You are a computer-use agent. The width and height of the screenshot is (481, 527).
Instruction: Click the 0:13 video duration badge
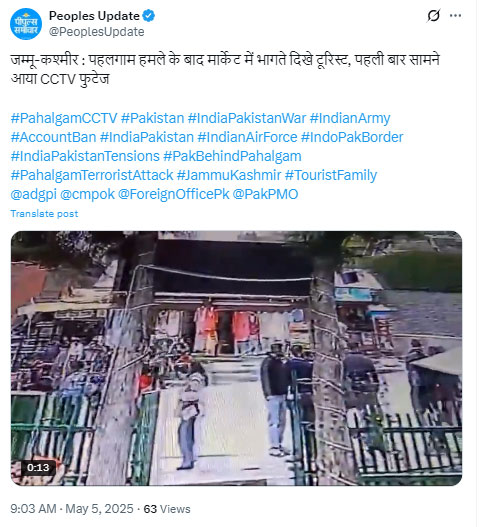click(x=38, y=468)
